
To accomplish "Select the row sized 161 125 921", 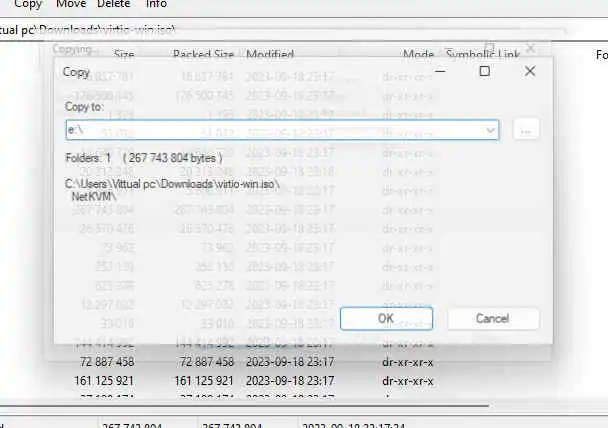I will [256, 381].
